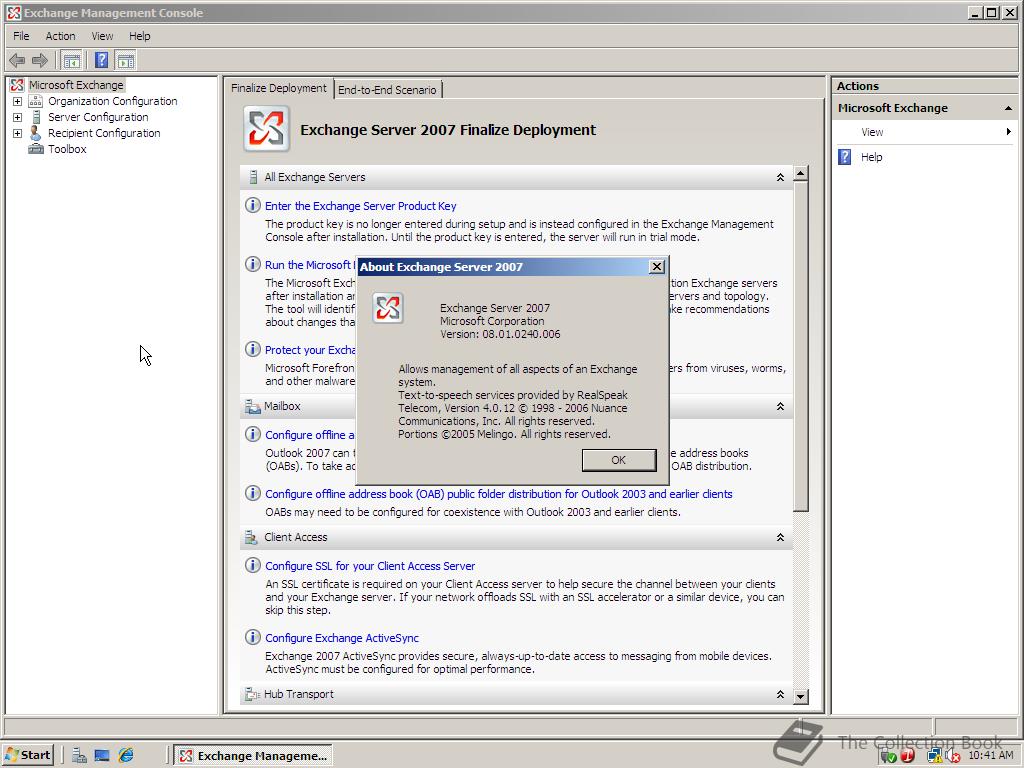
Task: Click the All Exchange Servers section icon
Action: tap(253, 177)
